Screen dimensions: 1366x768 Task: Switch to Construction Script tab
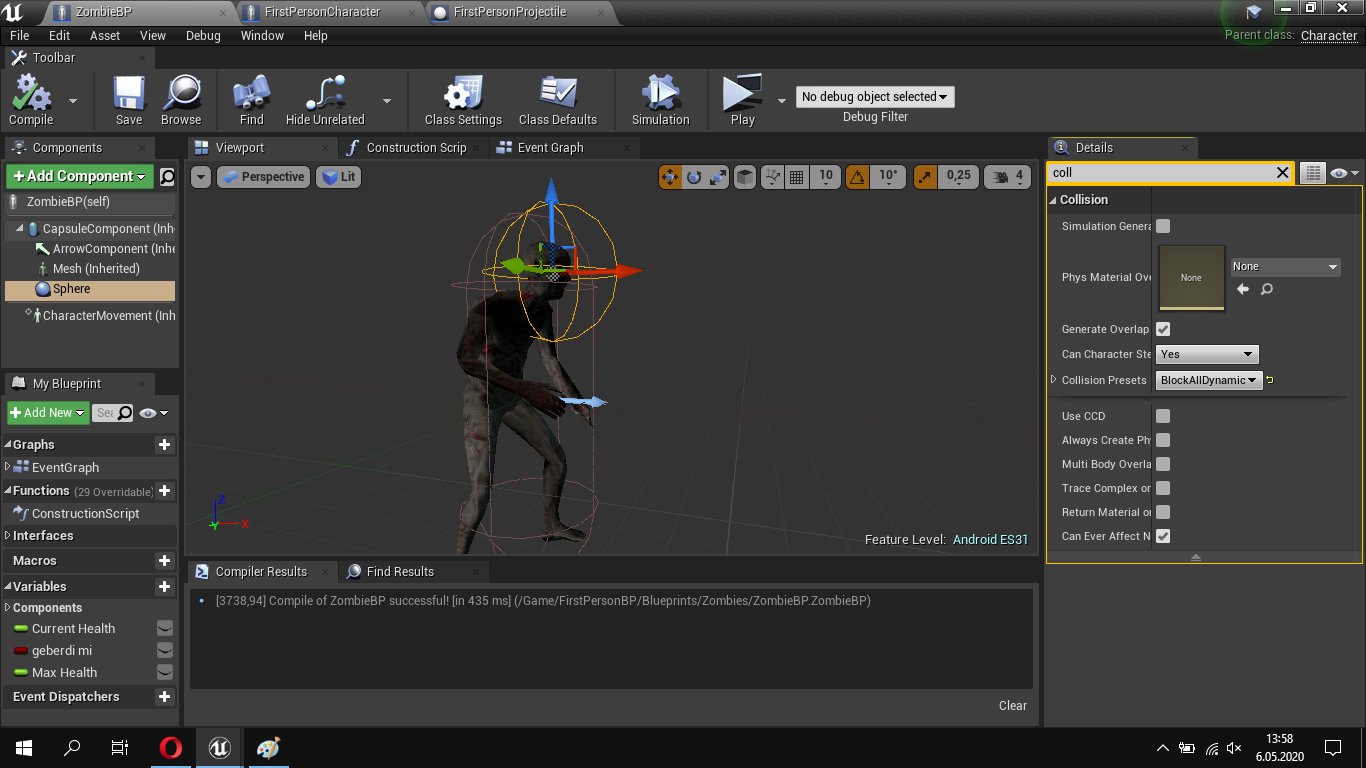(x=415, y=148)
